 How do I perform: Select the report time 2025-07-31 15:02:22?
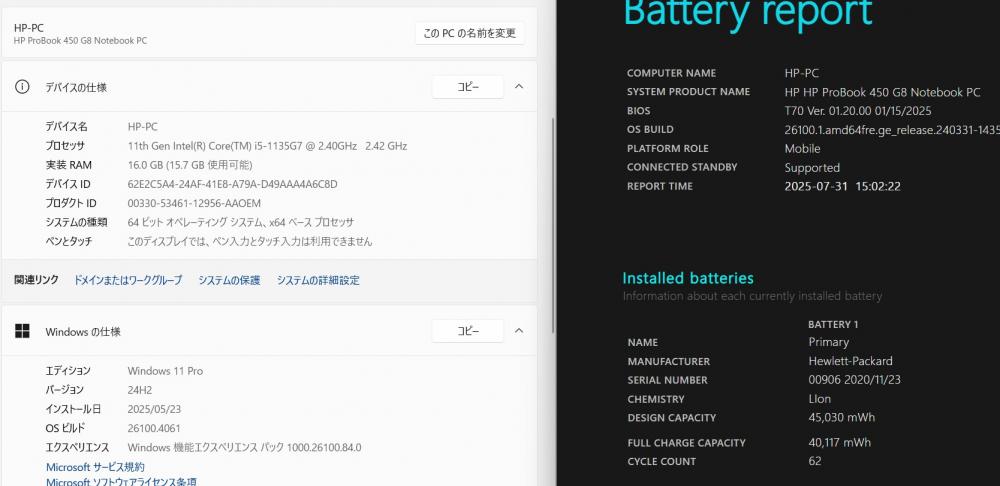[x=842, y=187]
